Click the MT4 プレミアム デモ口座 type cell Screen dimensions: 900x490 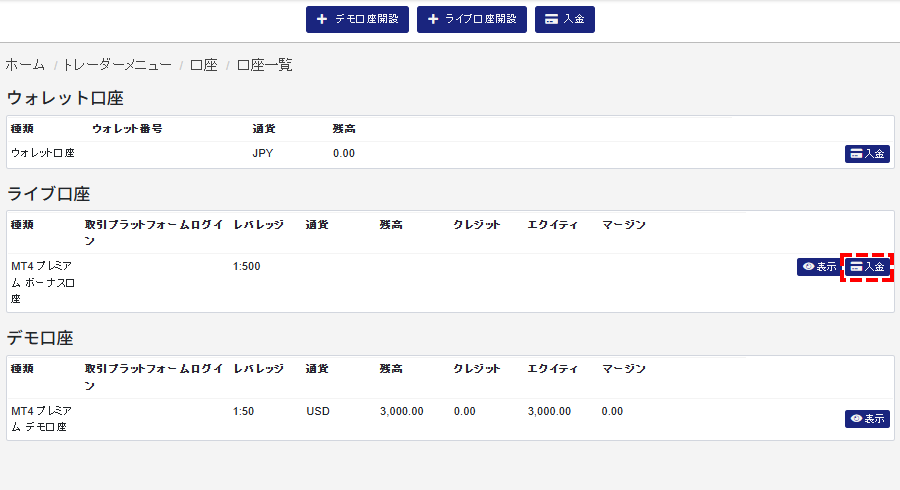pos(42,419)
